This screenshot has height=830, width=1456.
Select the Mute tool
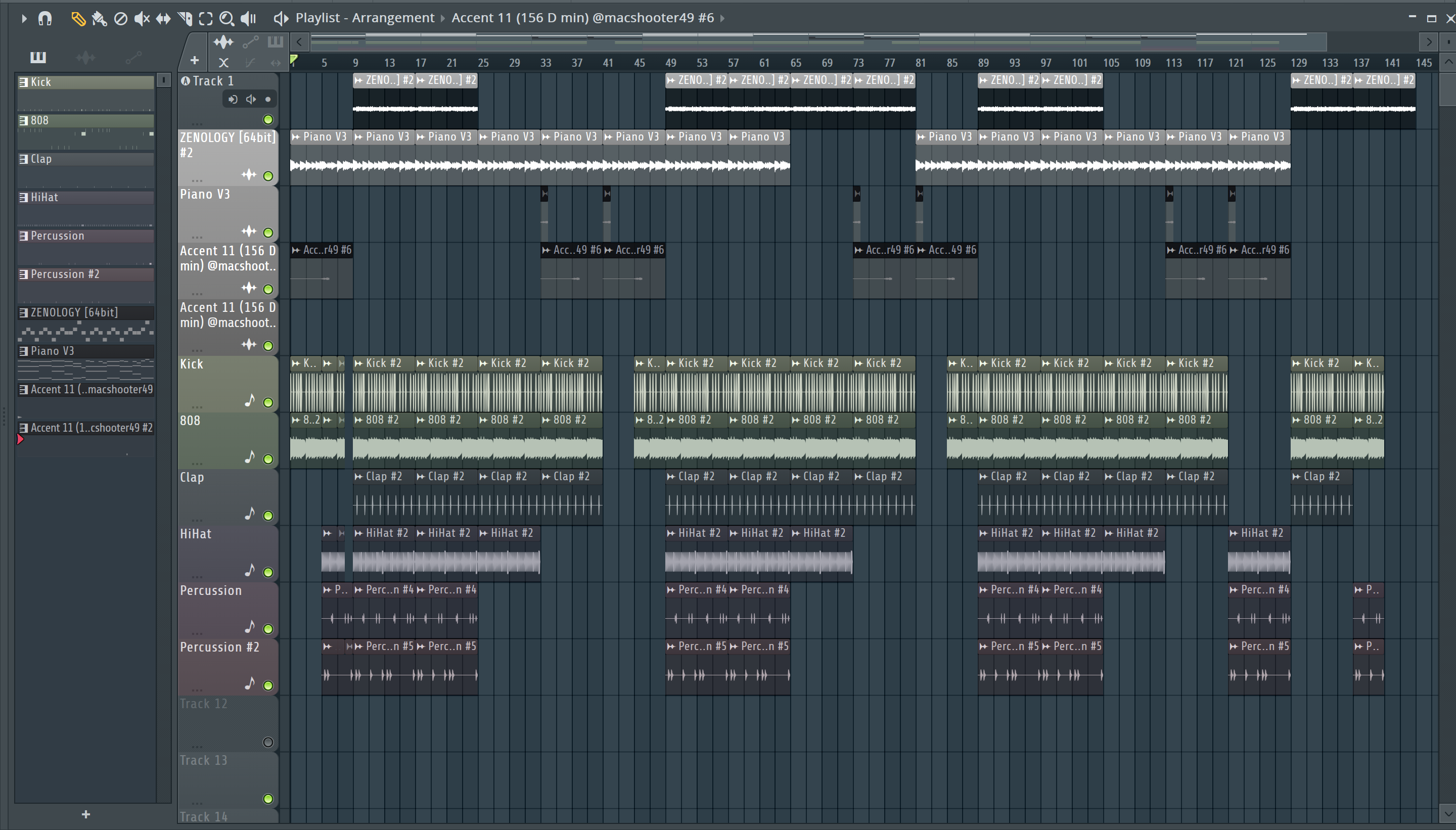(x=142, y=19)
